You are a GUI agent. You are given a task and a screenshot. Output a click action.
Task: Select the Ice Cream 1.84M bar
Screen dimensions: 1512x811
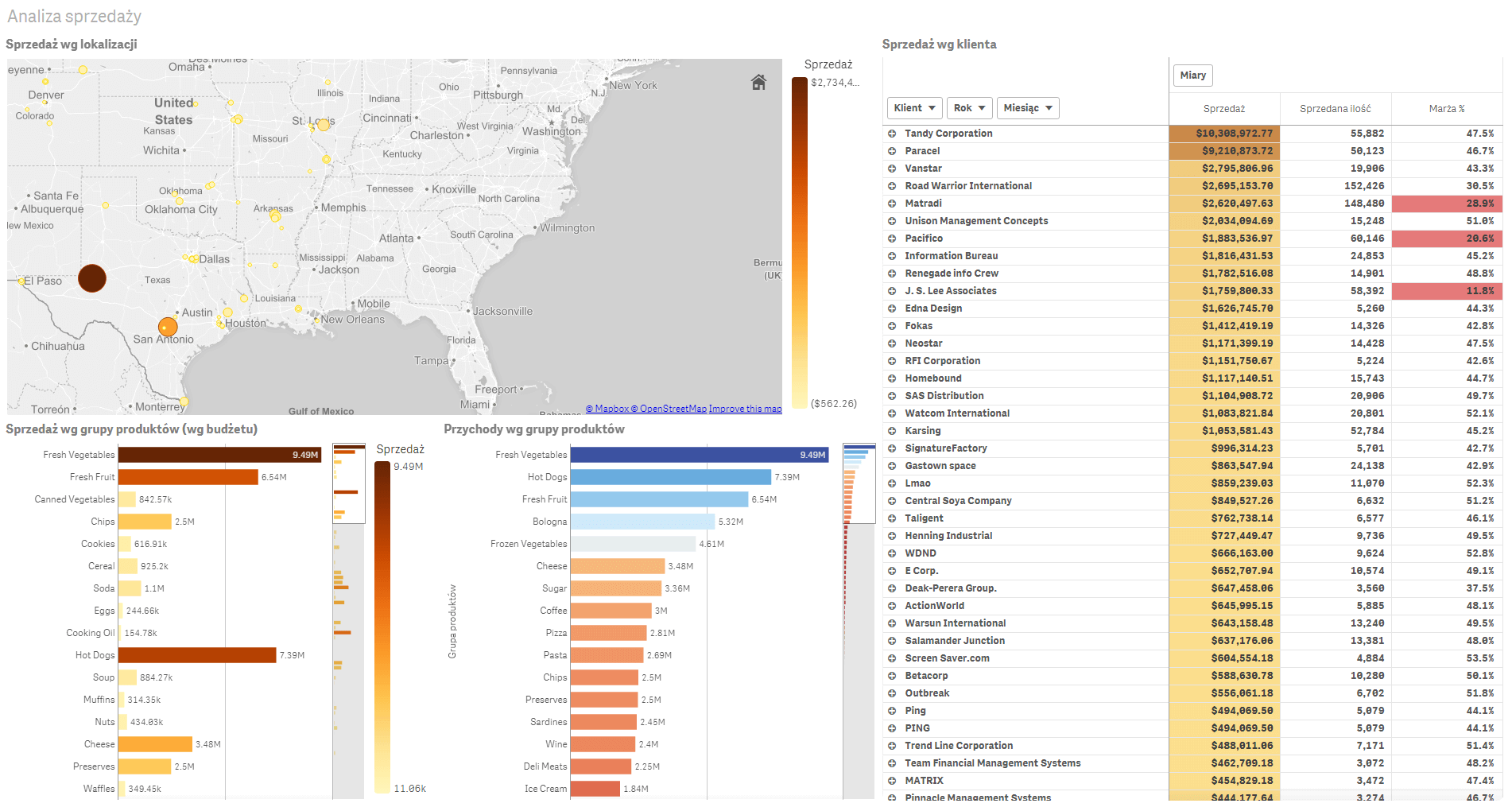coord(595,789)
